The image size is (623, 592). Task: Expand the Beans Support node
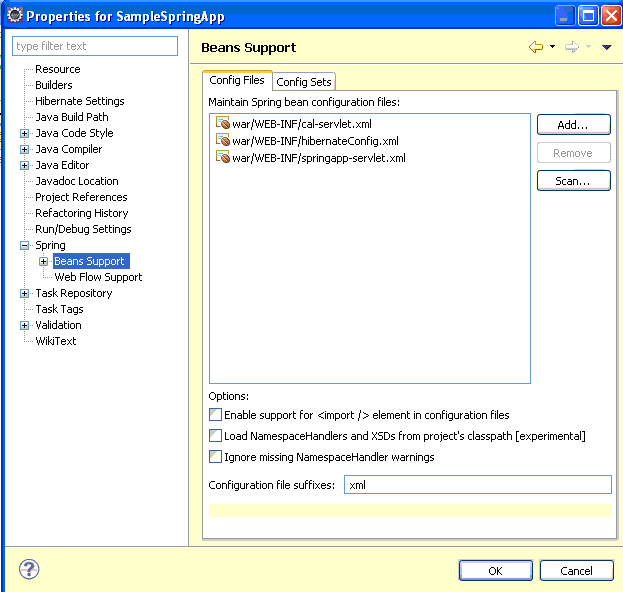click(x=44, y=261)
